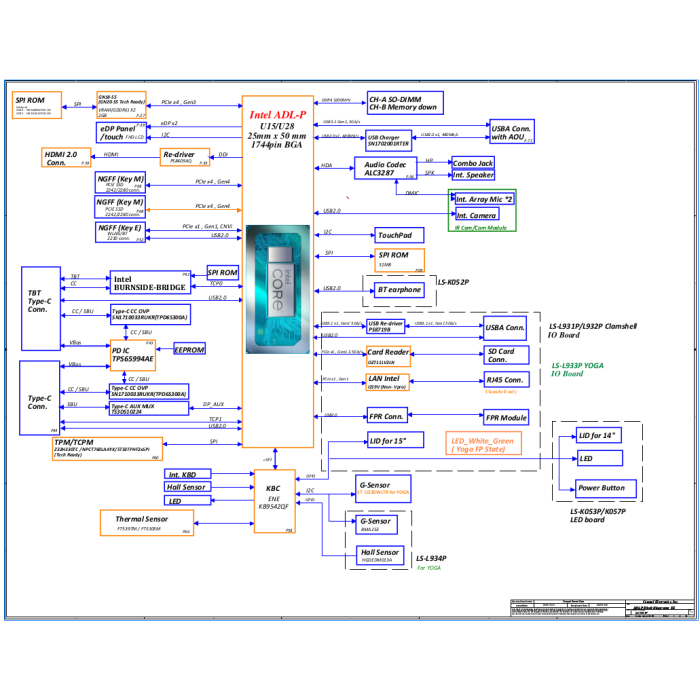Select the HDMI 2.0 Conn. block
The width and height of the screenshot is (700, 700).
[x=66, y=157]
